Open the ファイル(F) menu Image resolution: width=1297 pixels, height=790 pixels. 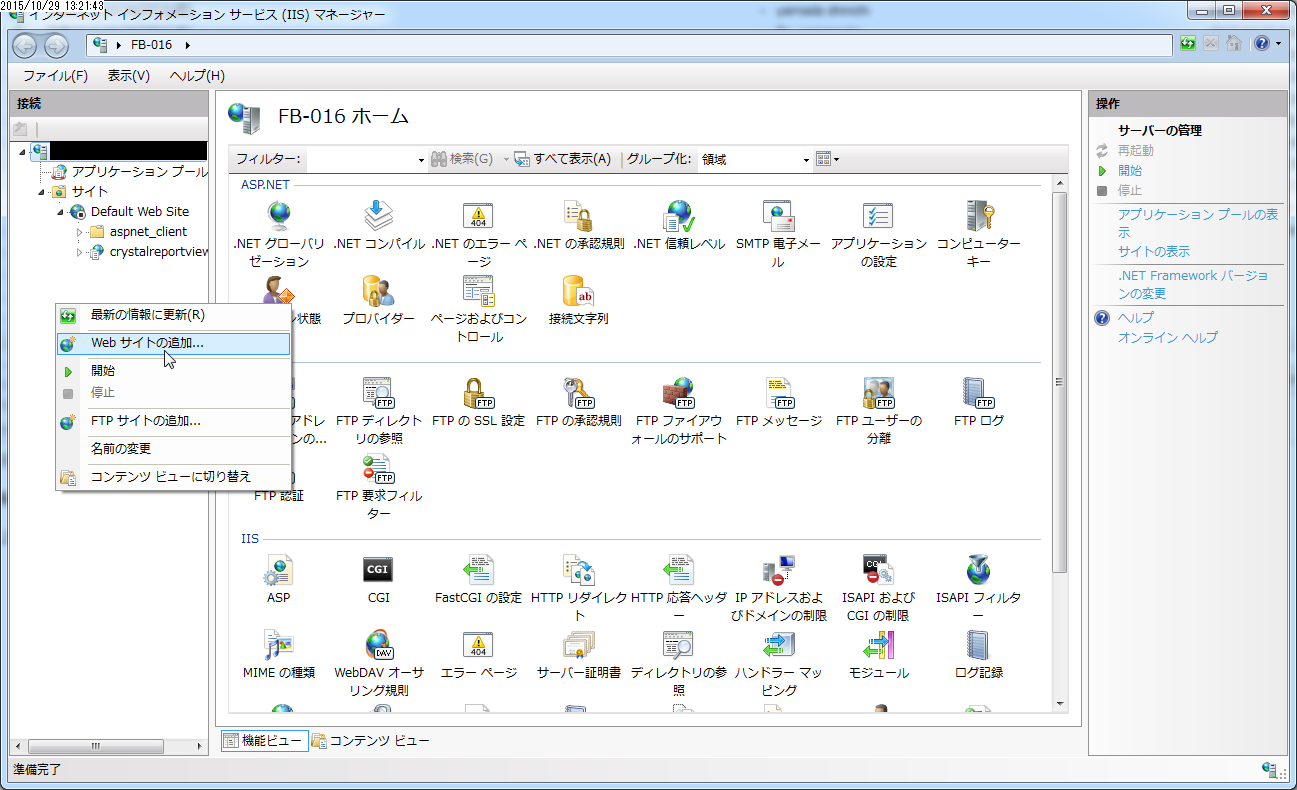pos(56,76)
